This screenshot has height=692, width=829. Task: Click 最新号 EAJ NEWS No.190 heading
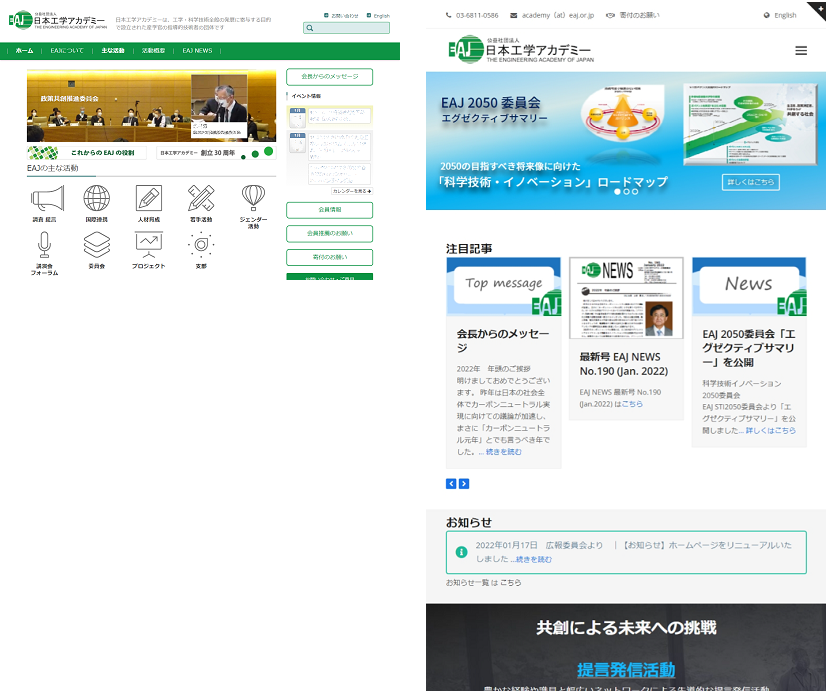pyautogui.click(x=624, y=364)
